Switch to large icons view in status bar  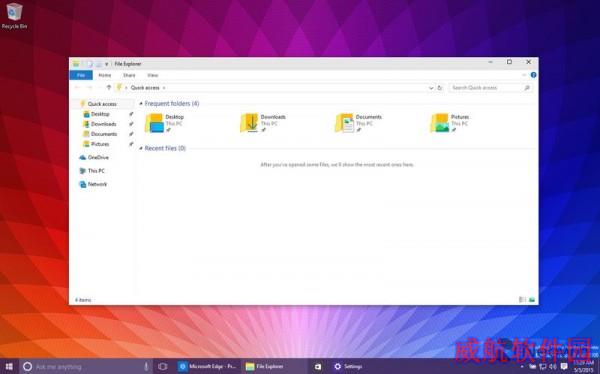[x=532, y=300]
